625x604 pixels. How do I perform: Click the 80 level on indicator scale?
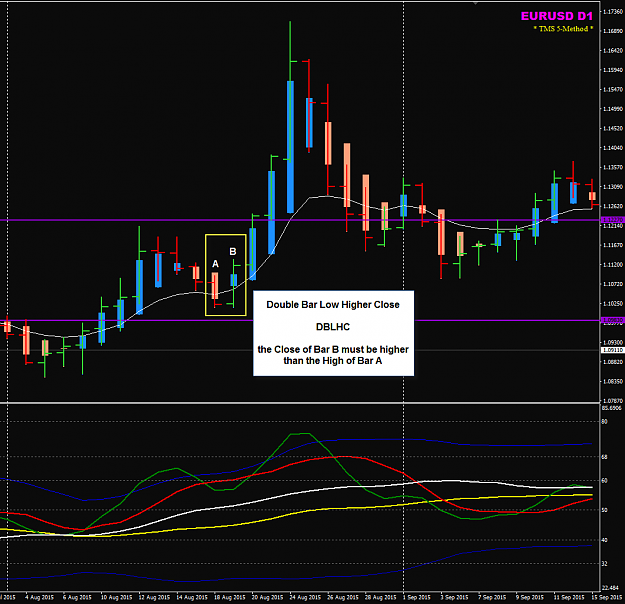[x=605, y=421]
